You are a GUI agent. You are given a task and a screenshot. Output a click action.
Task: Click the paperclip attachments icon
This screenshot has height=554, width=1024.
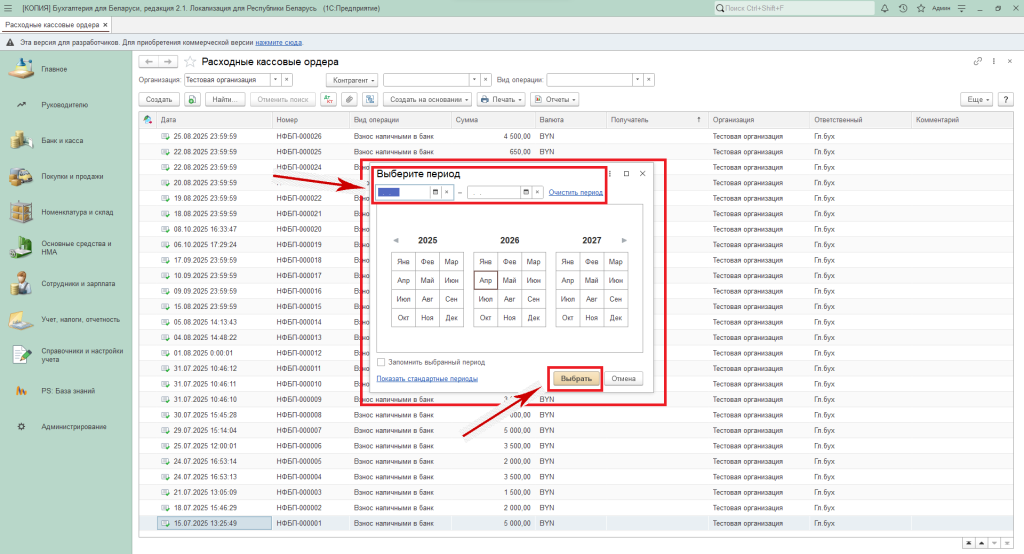tap(349, 100)
